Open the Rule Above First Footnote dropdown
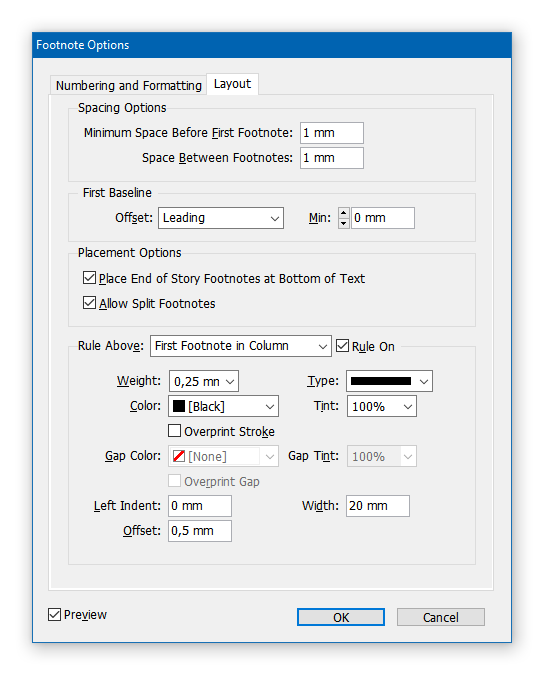Screen dimensions: 544x675 (241, 346)
